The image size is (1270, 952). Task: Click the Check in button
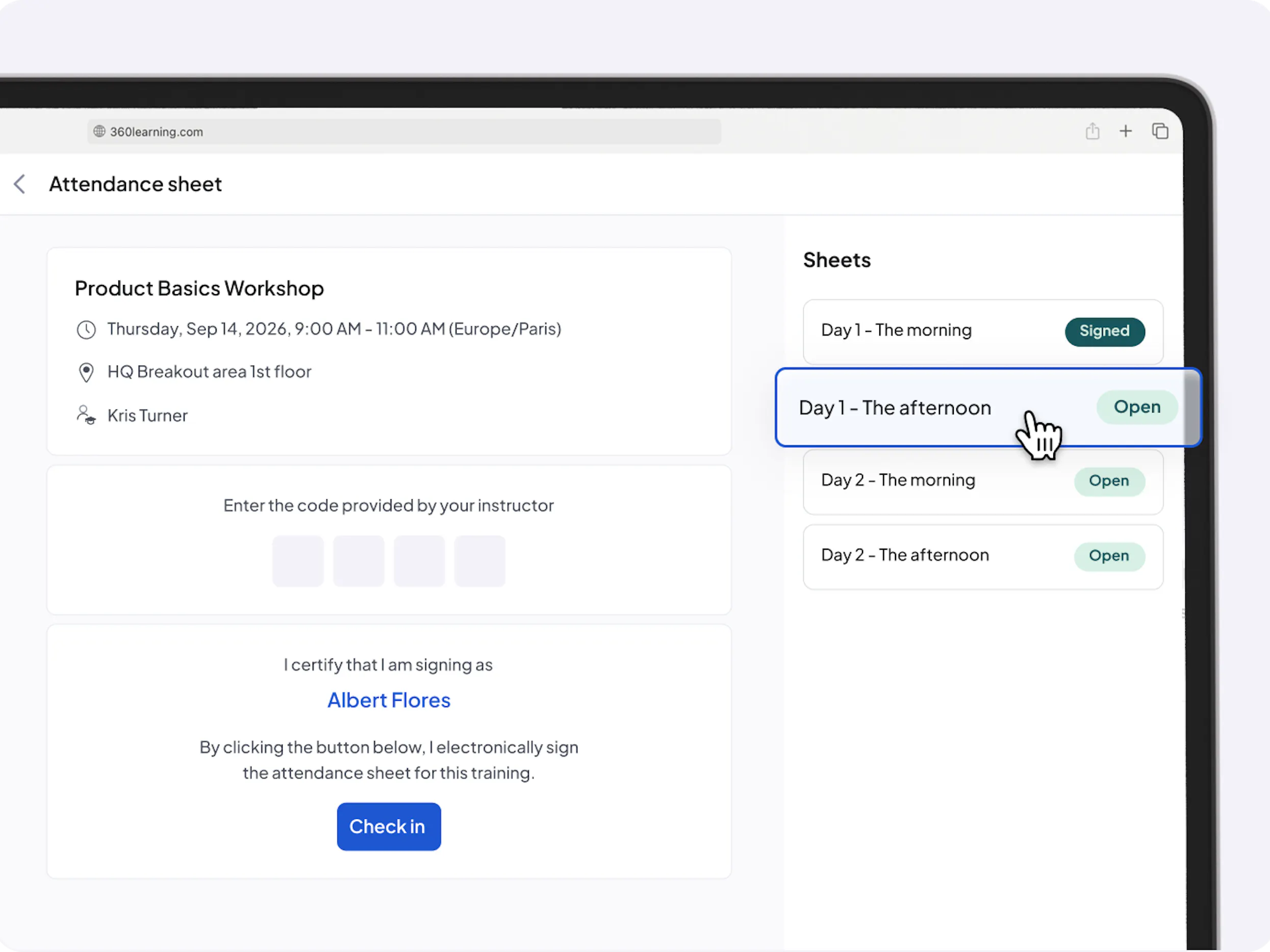coord(389,827)
